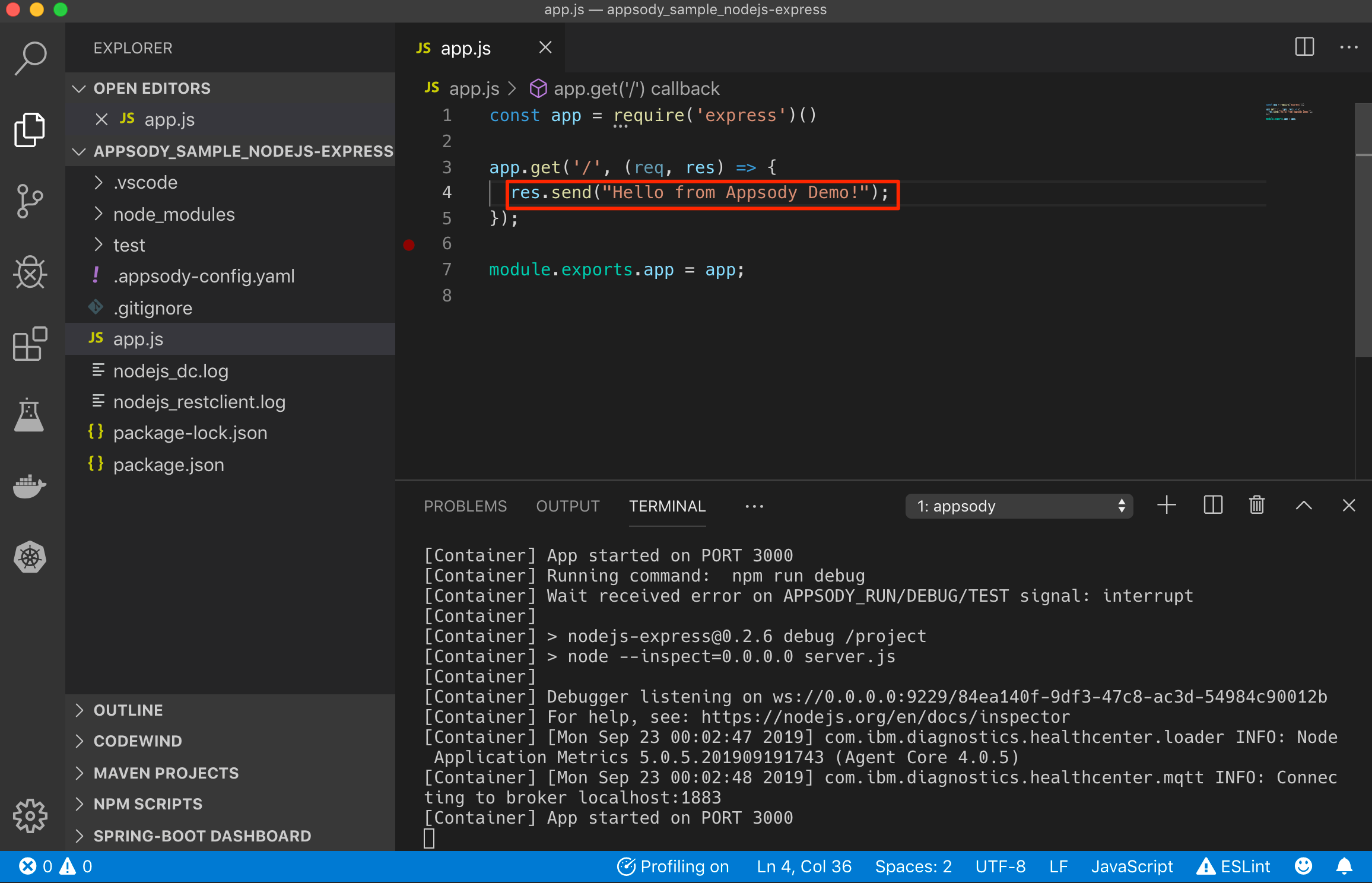Viewport: 1372px width, 883px height.
Task: Close the app.js editor tab
Action: 545,47
